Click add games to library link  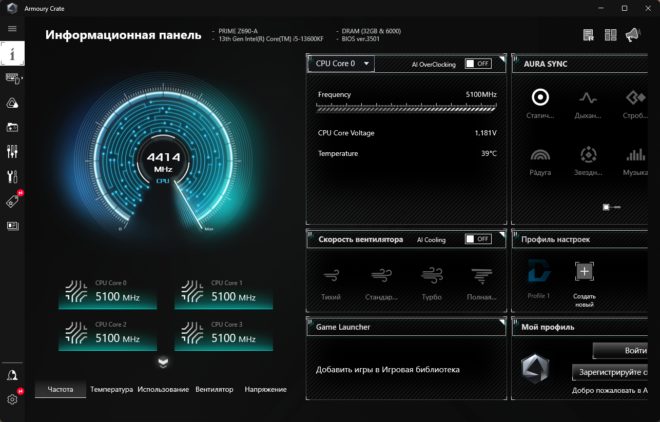tap(388, 369)
